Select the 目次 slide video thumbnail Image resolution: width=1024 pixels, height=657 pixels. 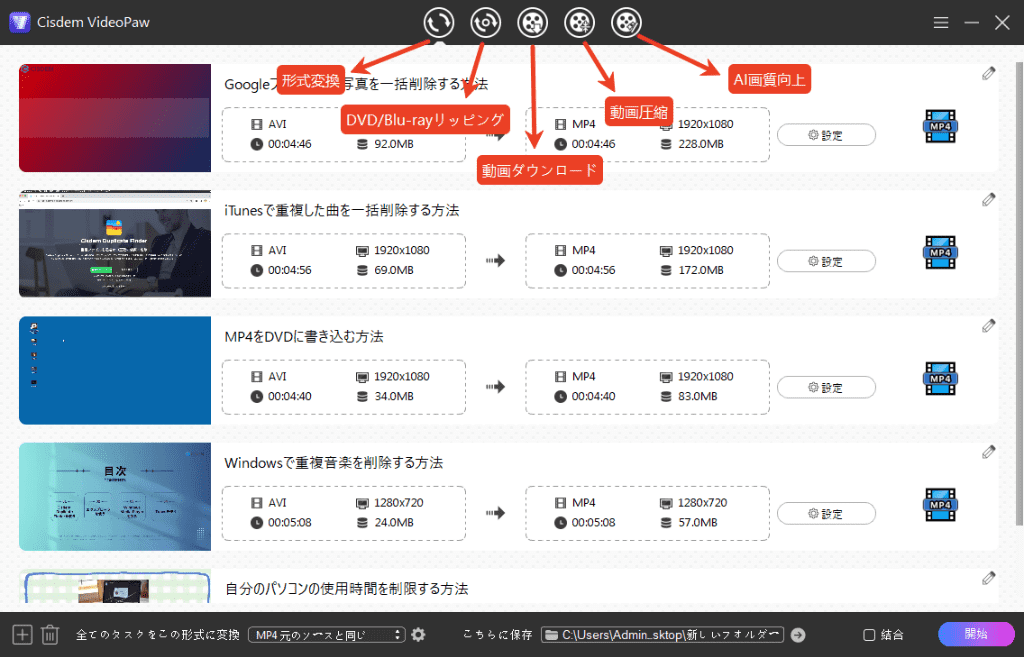115,496
